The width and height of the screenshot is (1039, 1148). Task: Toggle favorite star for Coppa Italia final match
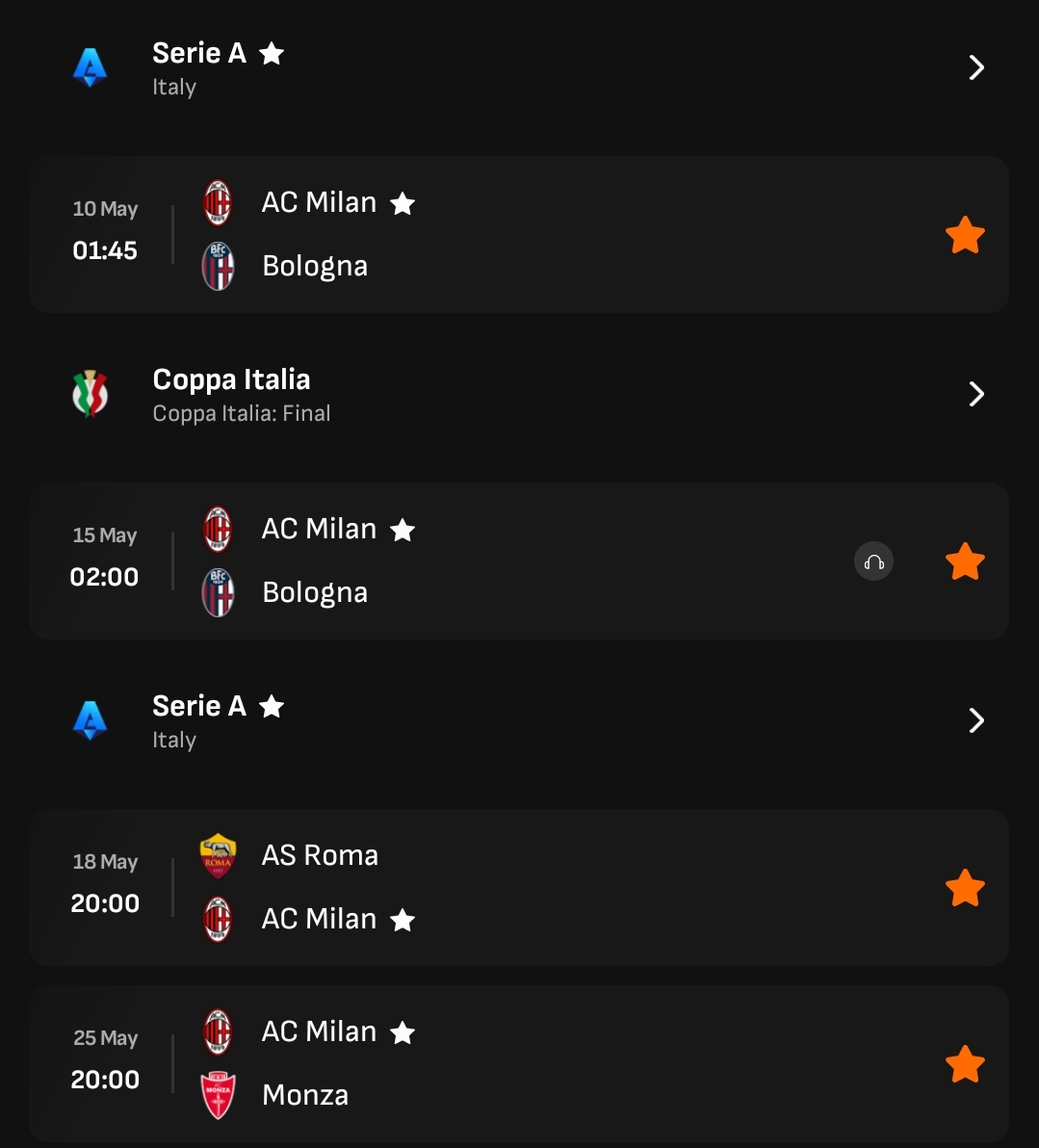coord(965,561)
